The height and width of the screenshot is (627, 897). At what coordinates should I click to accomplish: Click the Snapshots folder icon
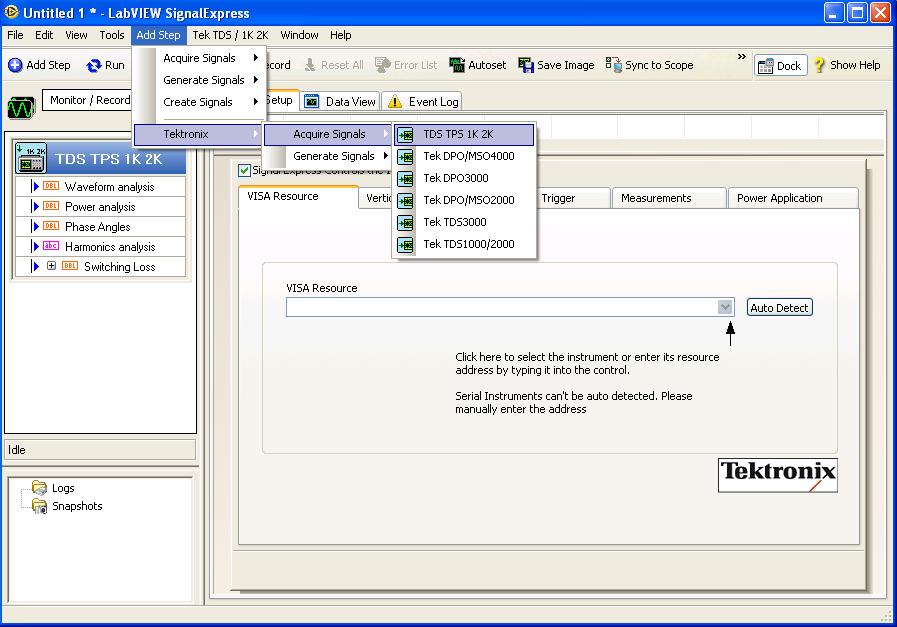click(x=39, y=506)
